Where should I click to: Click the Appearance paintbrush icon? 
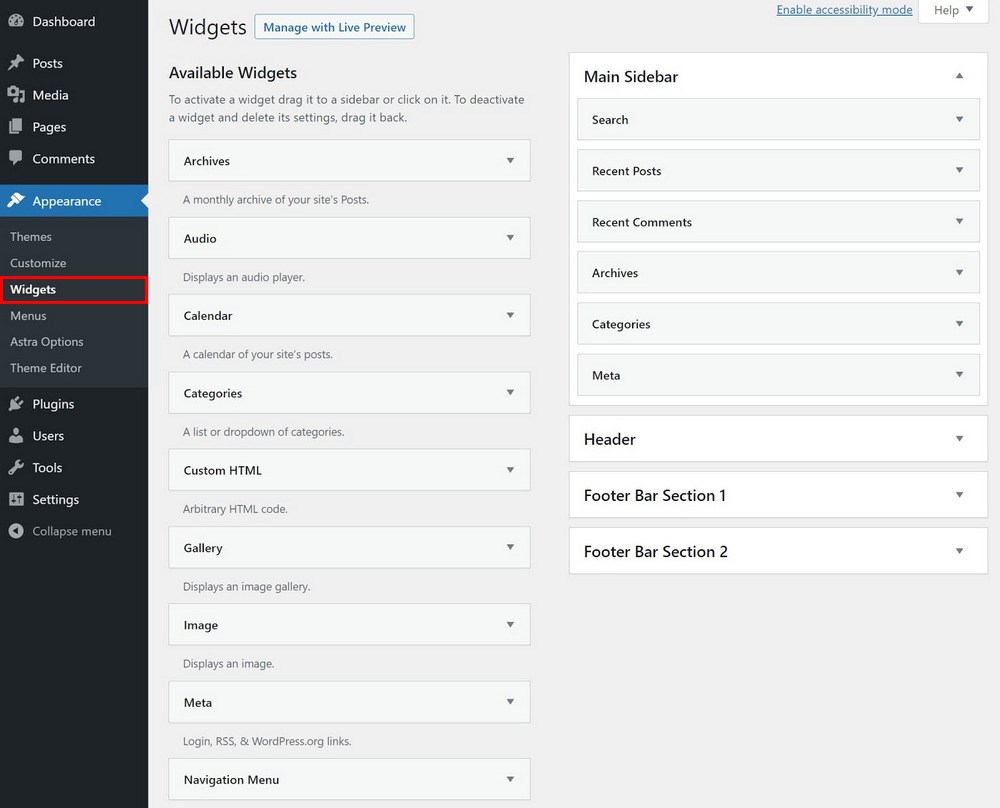point(16,200)
